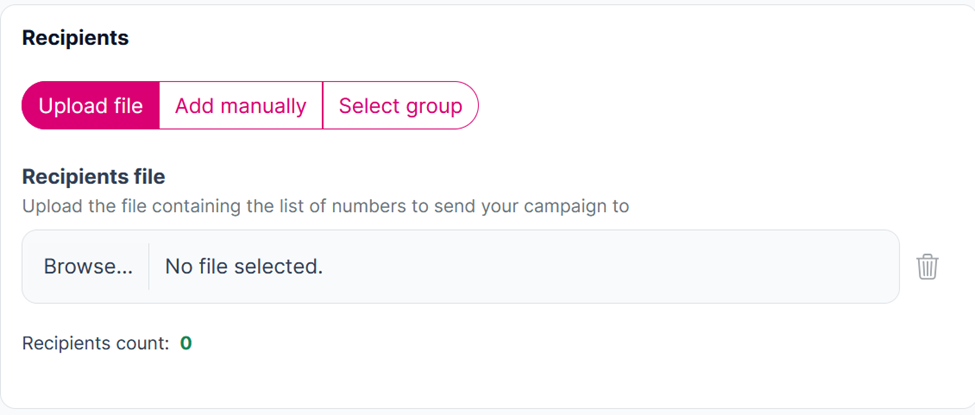Activate the highlighted Upload file option
The height and width of the screenshot is (415, 975).
[x=90, y=106]
